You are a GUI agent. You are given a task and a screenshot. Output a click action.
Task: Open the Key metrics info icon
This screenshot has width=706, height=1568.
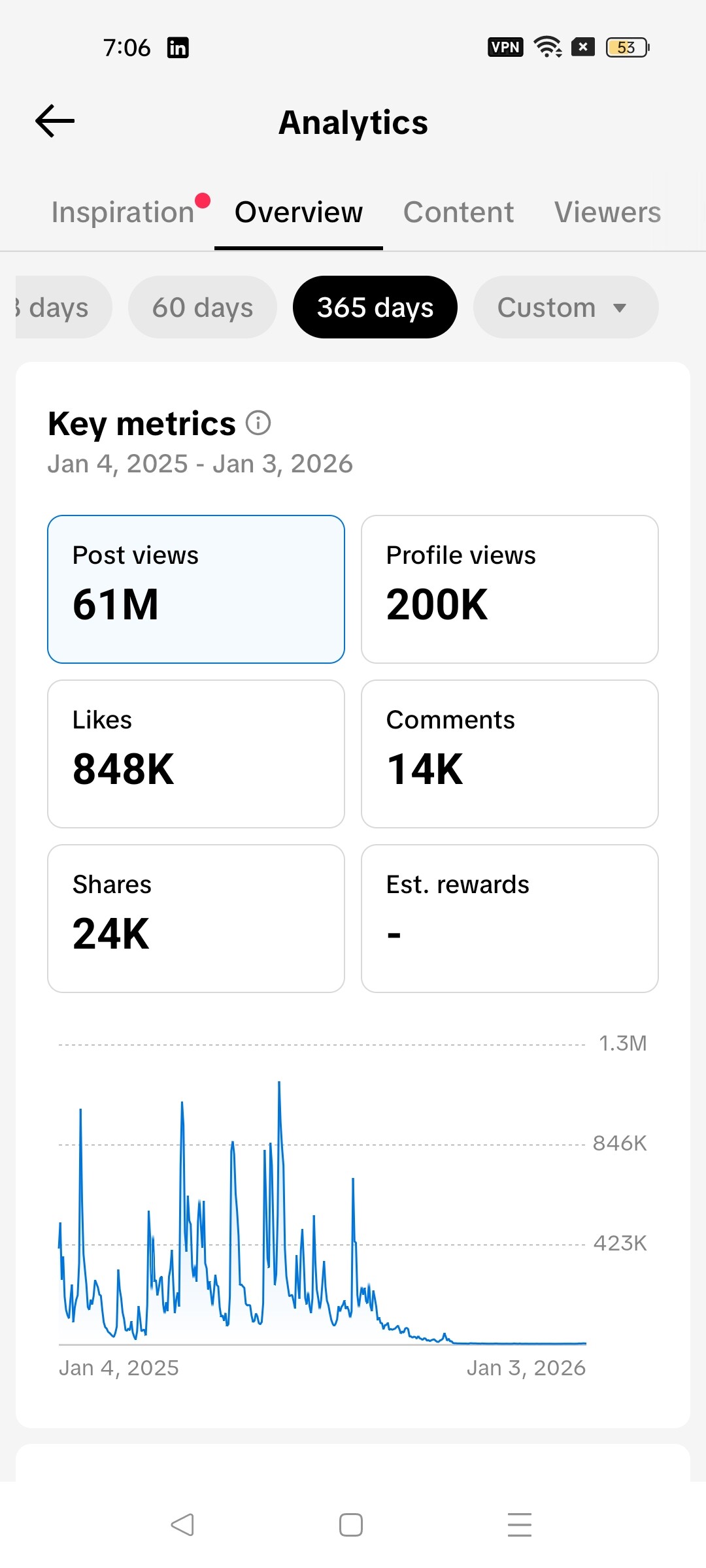[258, 423]
